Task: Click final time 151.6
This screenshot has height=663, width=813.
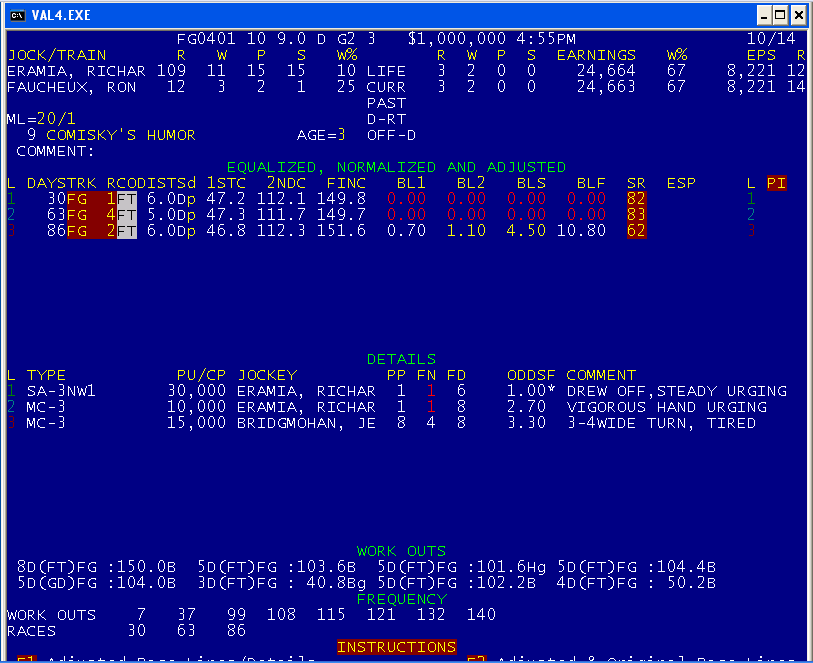Action: coord(341,231)
